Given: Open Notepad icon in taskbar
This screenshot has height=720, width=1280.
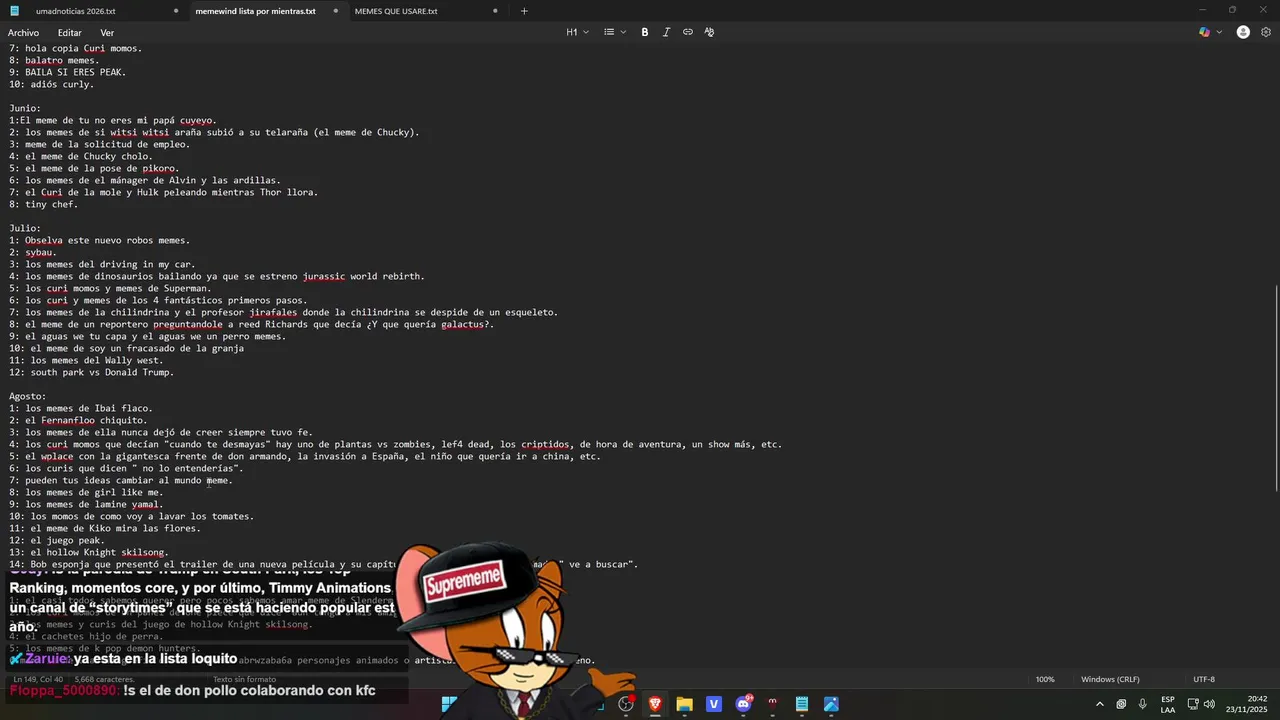Looking at the screenshot, I should [802, 704].
